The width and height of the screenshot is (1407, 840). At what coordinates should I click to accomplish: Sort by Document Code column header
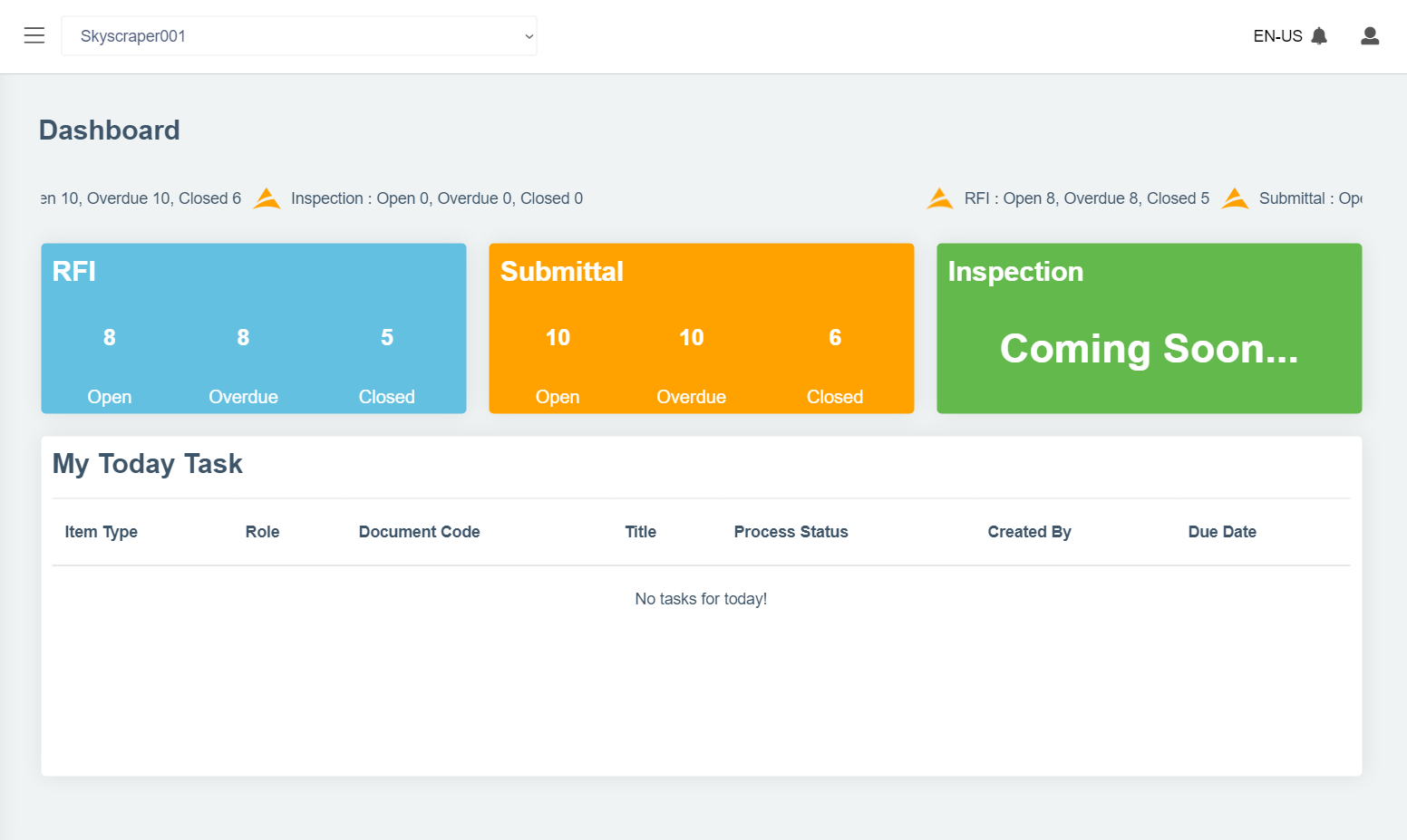[x=419, y=532]
